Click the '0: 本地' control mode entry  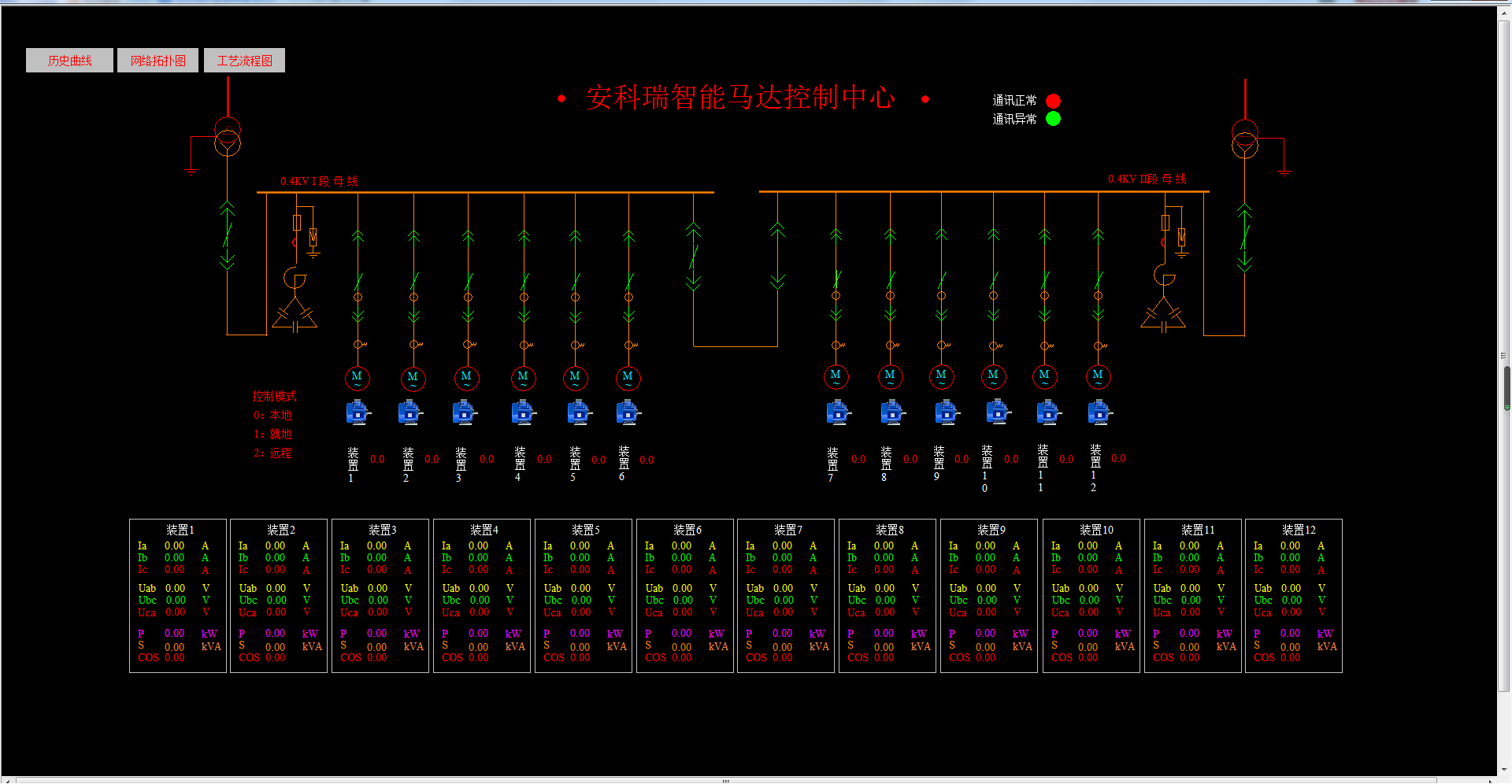click(x=272, y=415)
